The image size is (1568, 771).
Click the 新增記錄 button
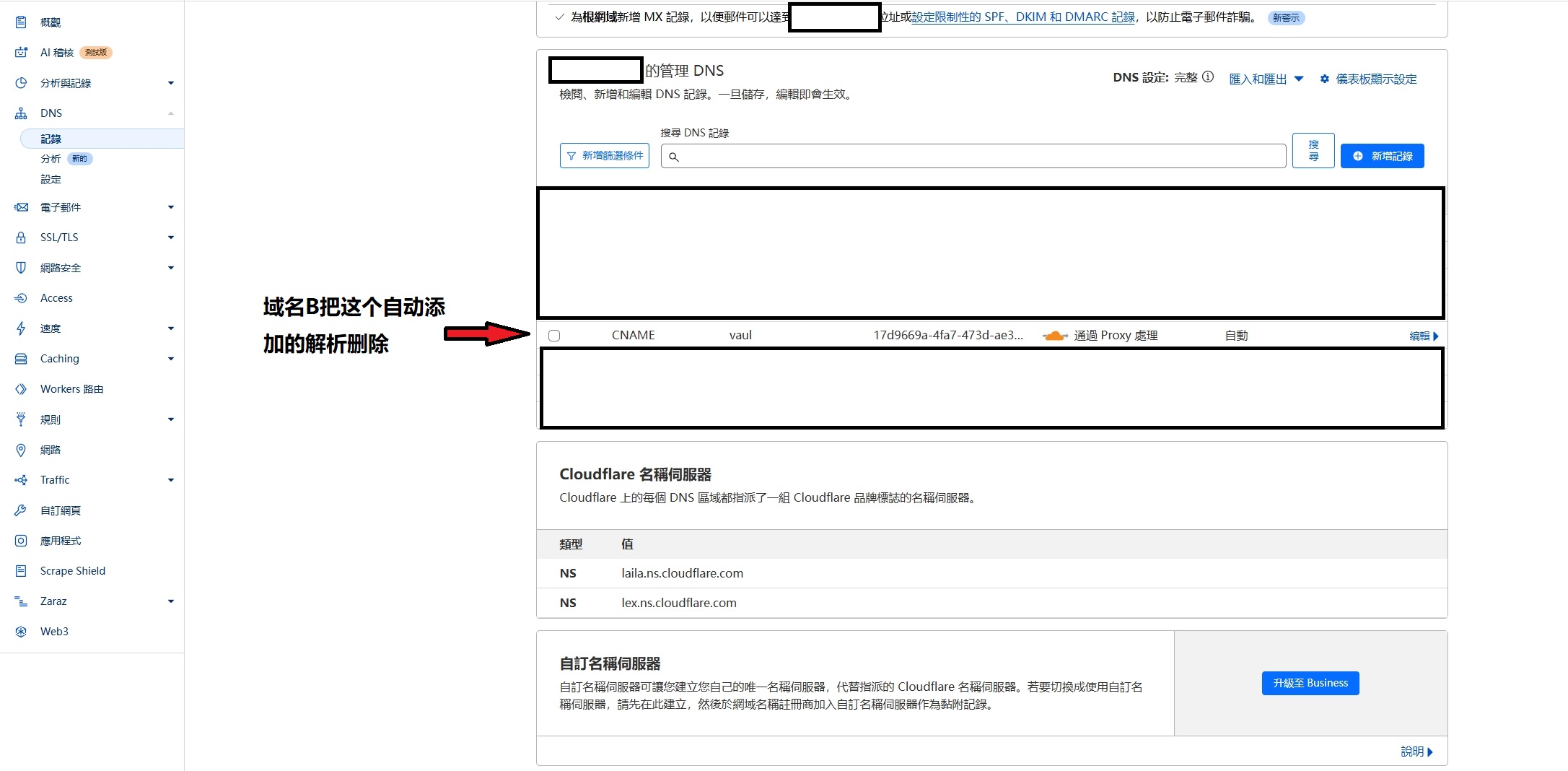[1382, 156]
